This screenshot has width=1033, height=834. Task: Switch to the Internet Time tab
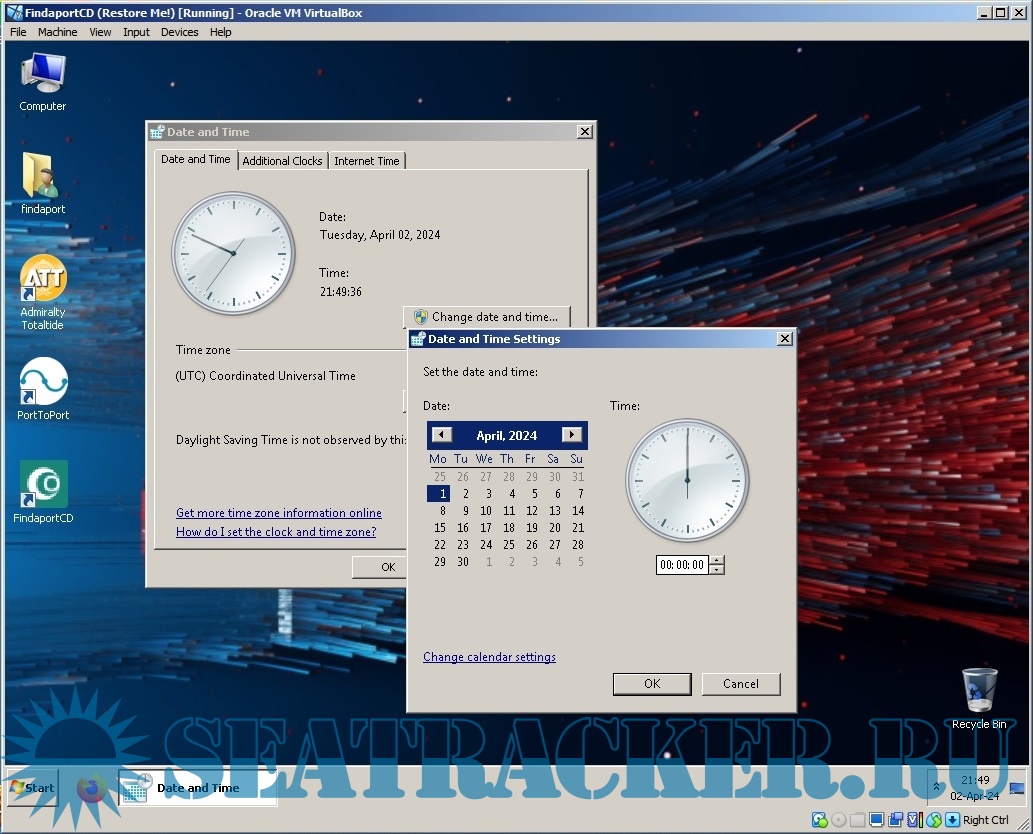click(x=366, y=161)
